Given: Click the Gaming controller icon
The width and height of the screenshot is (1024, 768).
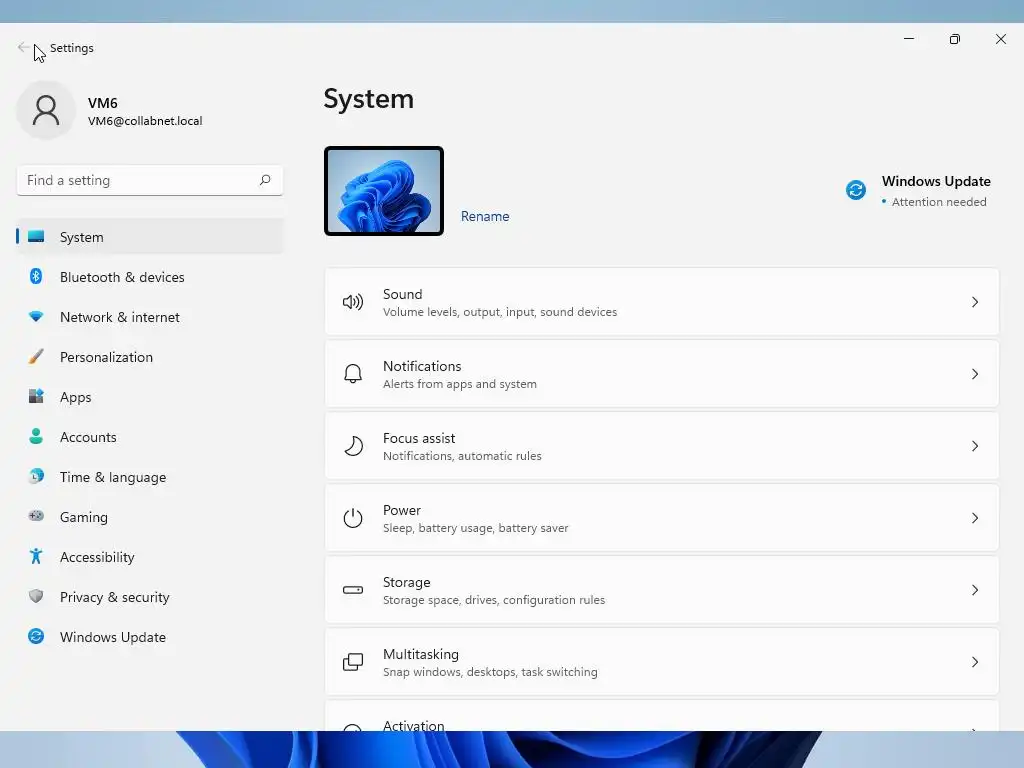Looking at the screenshot, I should pyautogui.click(x=36, y=516).
